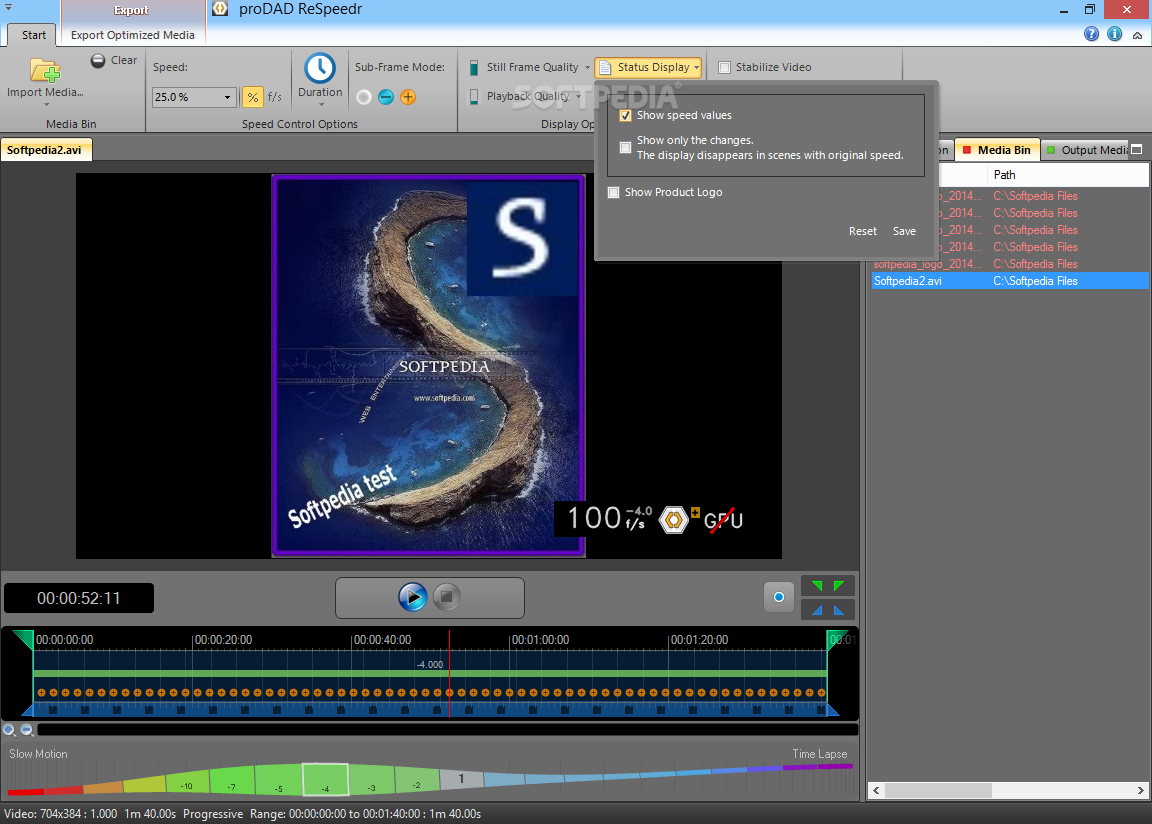Open the Help question mark icon
1152x824 pixels.
coord(1092,34)
